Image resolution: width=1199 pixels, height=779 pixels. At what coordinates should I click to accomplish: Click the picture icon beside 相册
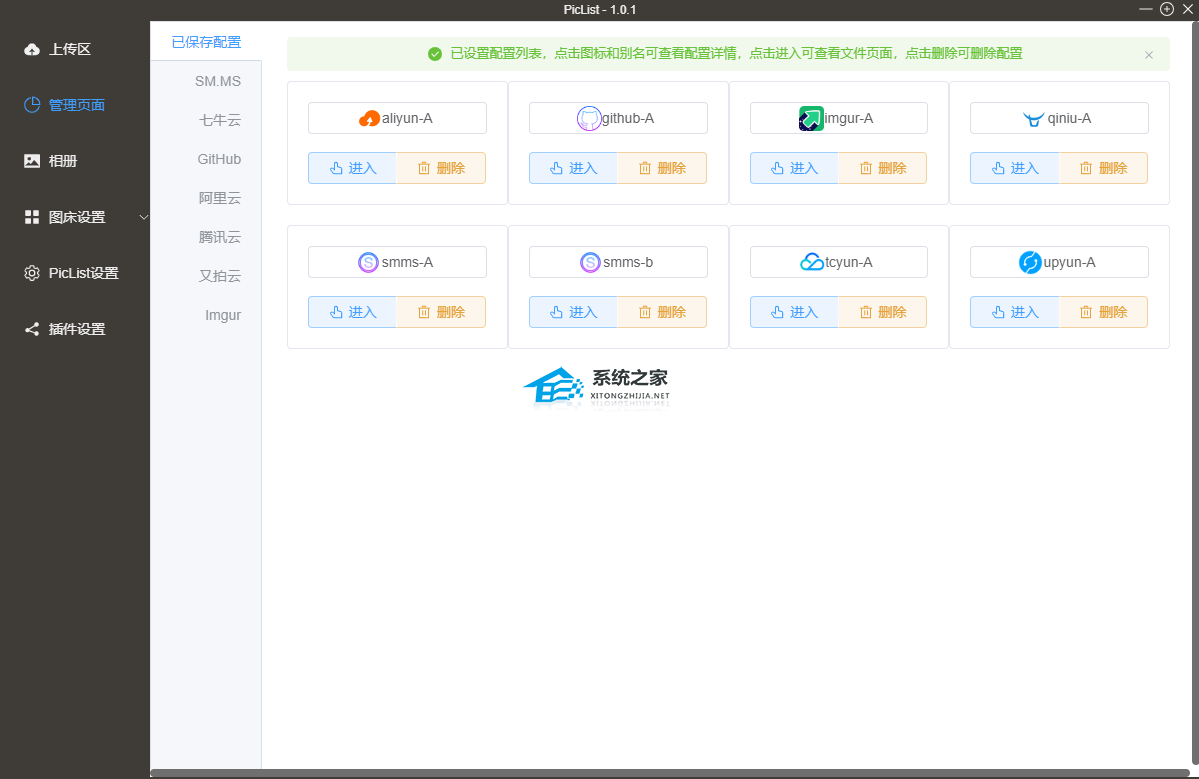coord(32,161)
